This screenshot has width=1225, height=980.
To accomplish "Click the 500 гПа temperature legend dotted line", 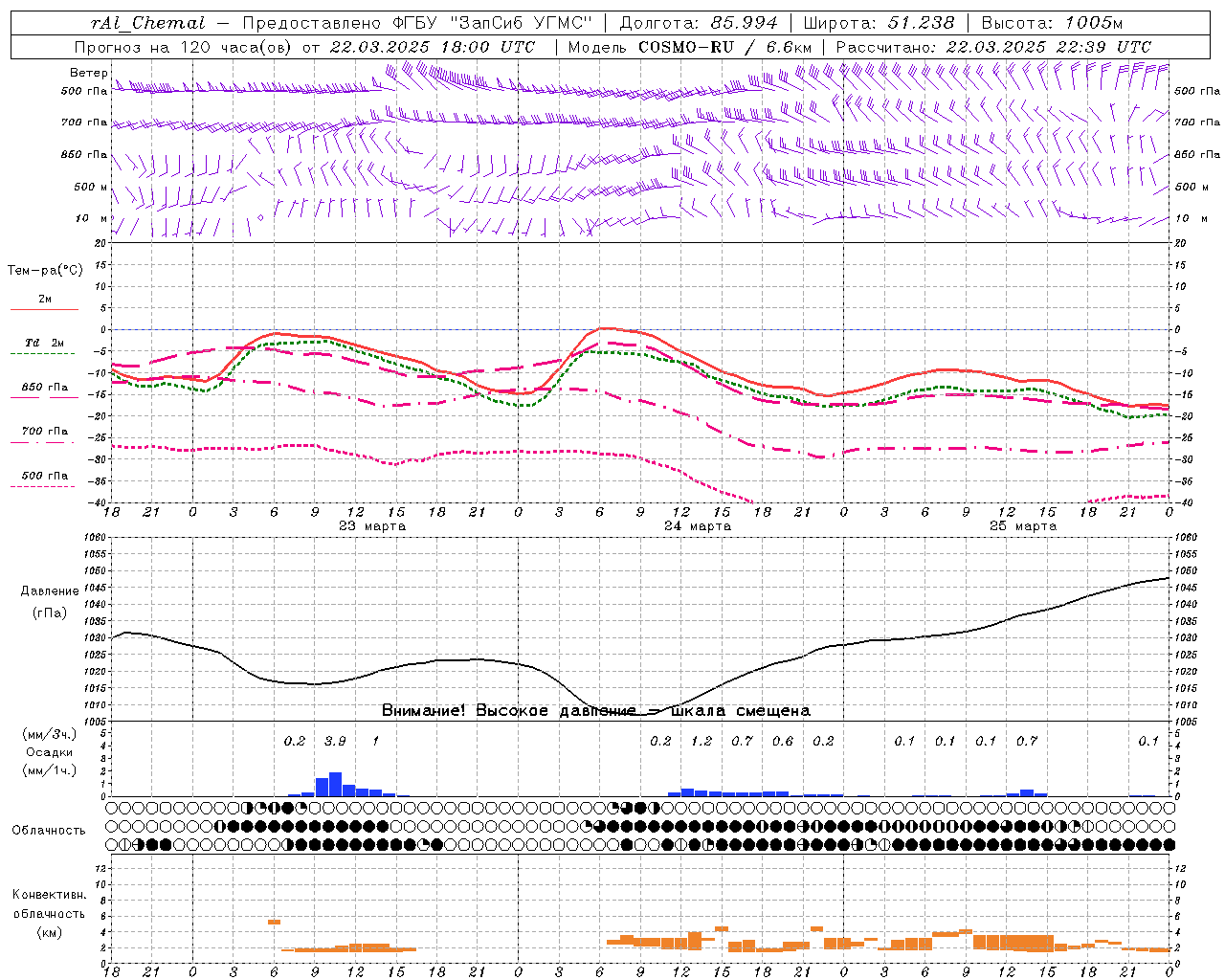I will click(44, 487).
